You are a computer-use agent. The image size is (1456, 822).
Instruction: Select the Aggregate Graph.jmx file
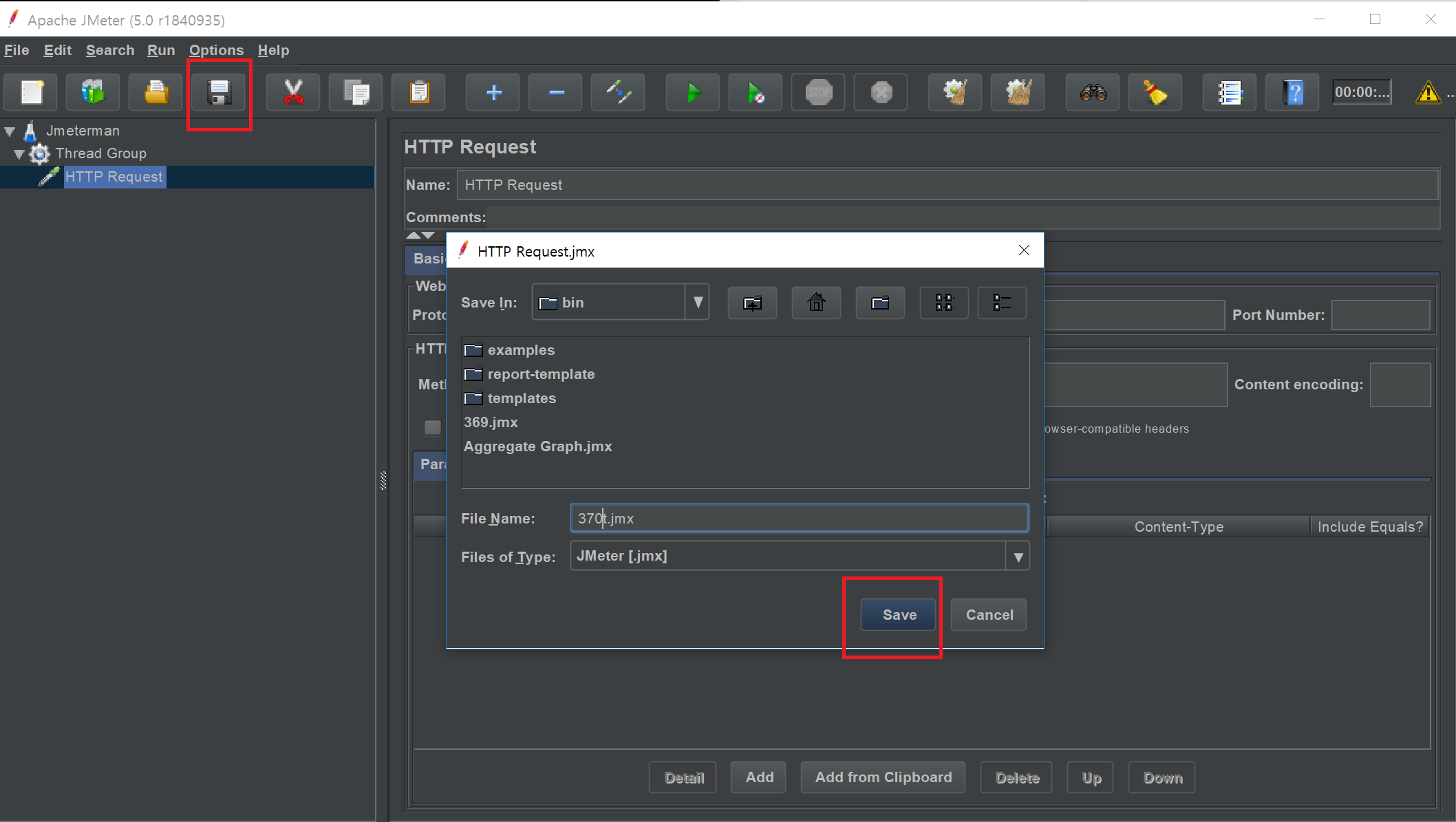coord(537,446)
